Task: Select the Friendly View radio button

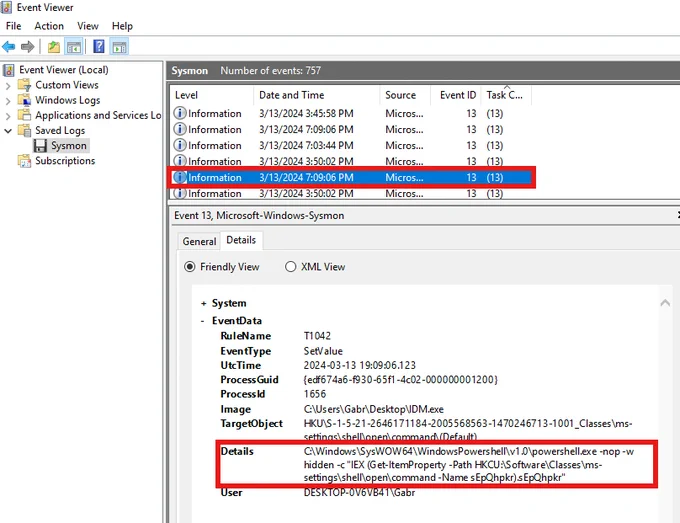Action: 190,267
